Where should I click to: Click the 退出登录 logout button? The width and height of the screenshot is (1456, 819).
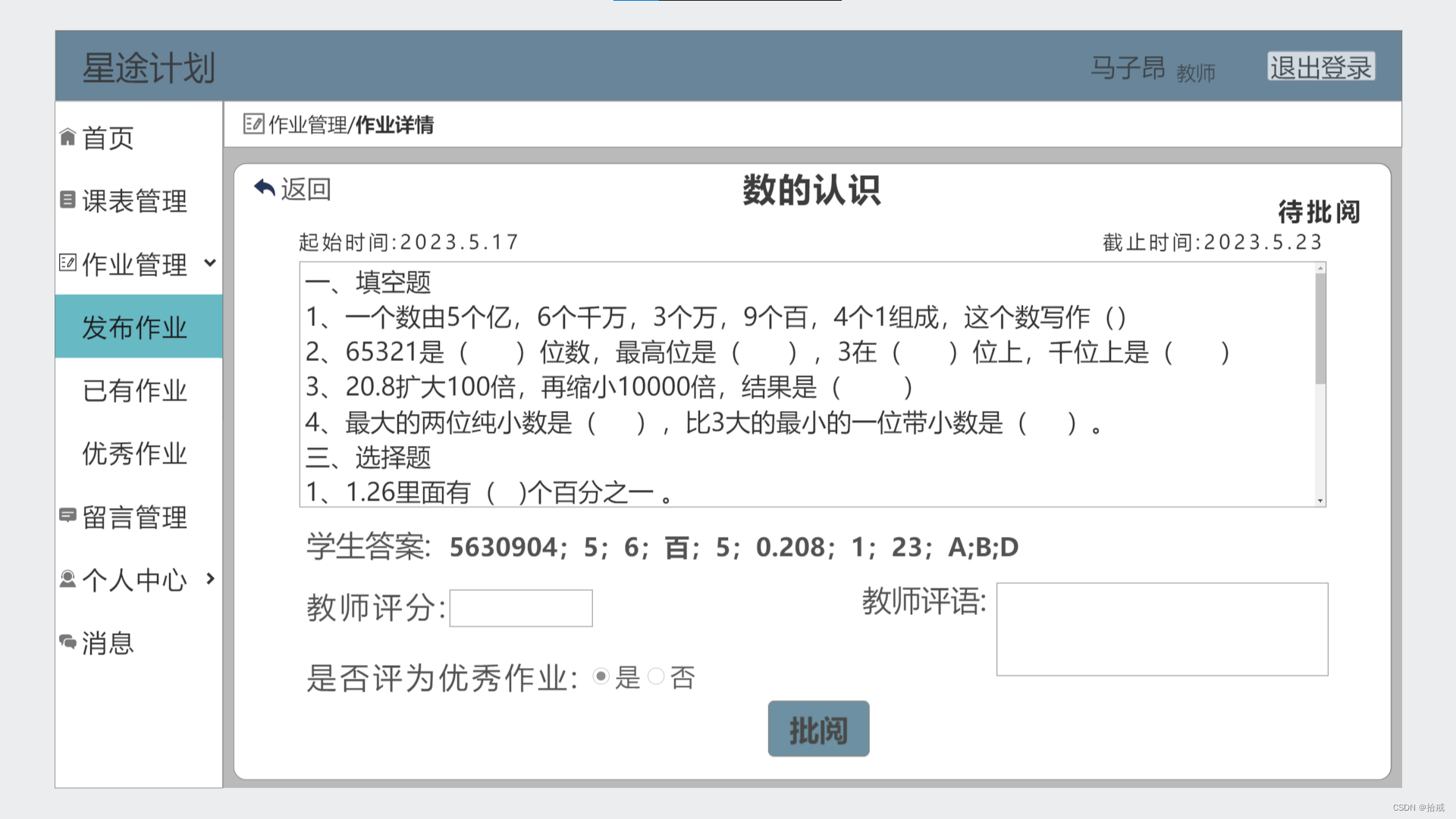tap(1320, 67)
